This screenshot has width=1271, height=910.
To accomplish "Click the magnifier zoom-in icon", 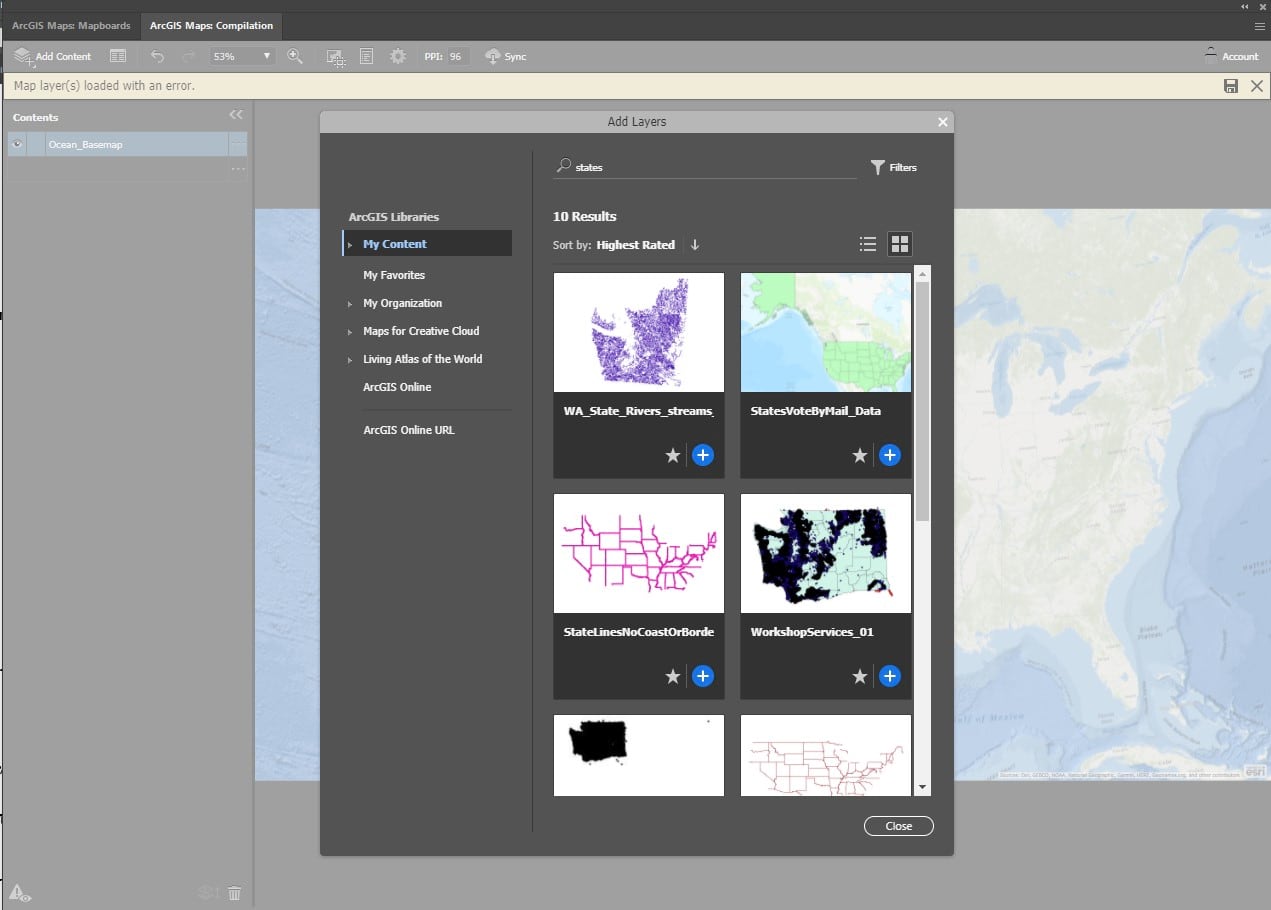I will pos(295,56).
